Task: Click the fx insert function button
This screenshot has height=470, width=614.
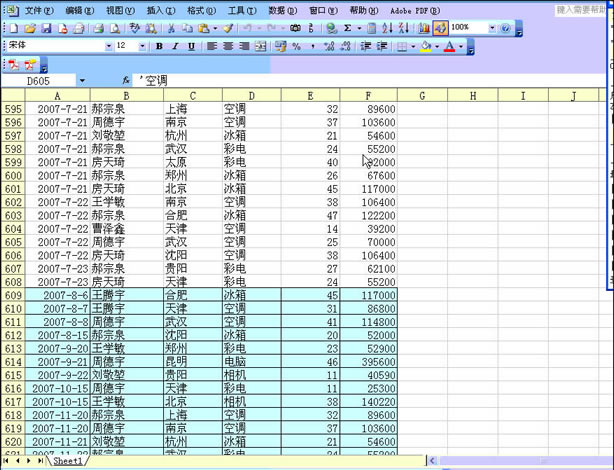Action: (x=126, y=81)
